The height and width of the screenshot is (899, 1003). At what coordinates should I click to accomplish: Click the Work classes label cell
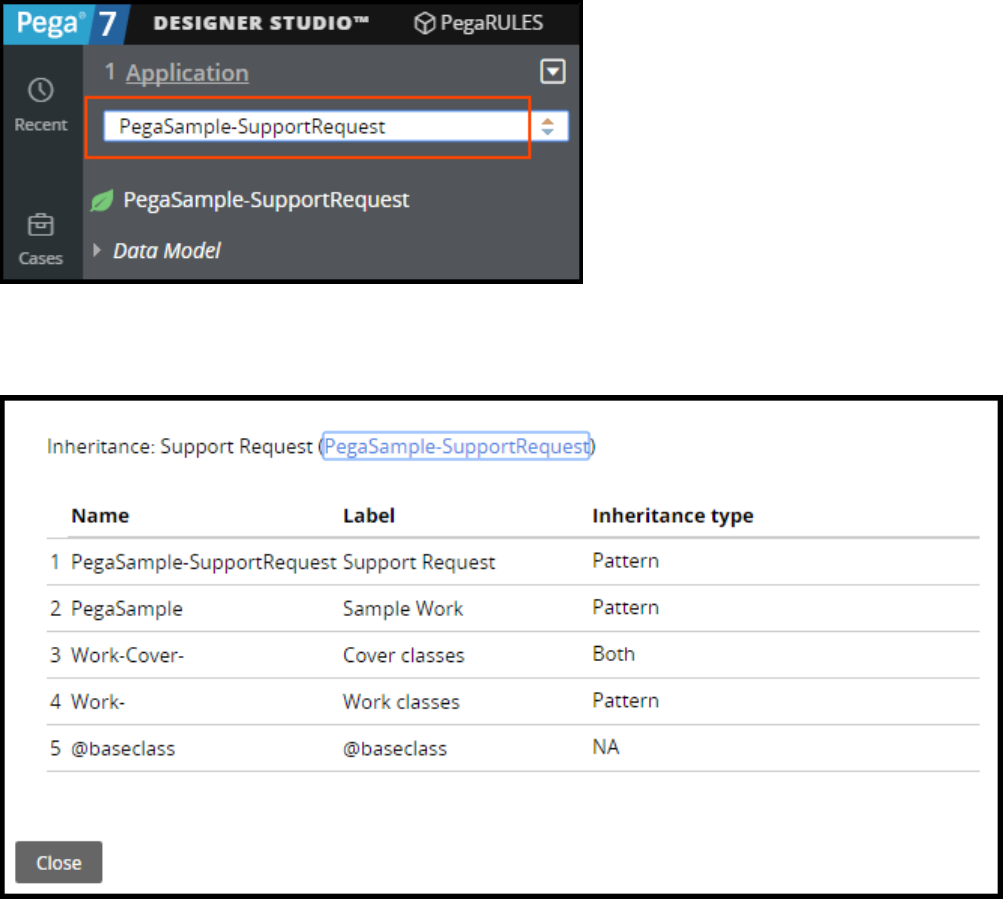(x=401, y=702)
